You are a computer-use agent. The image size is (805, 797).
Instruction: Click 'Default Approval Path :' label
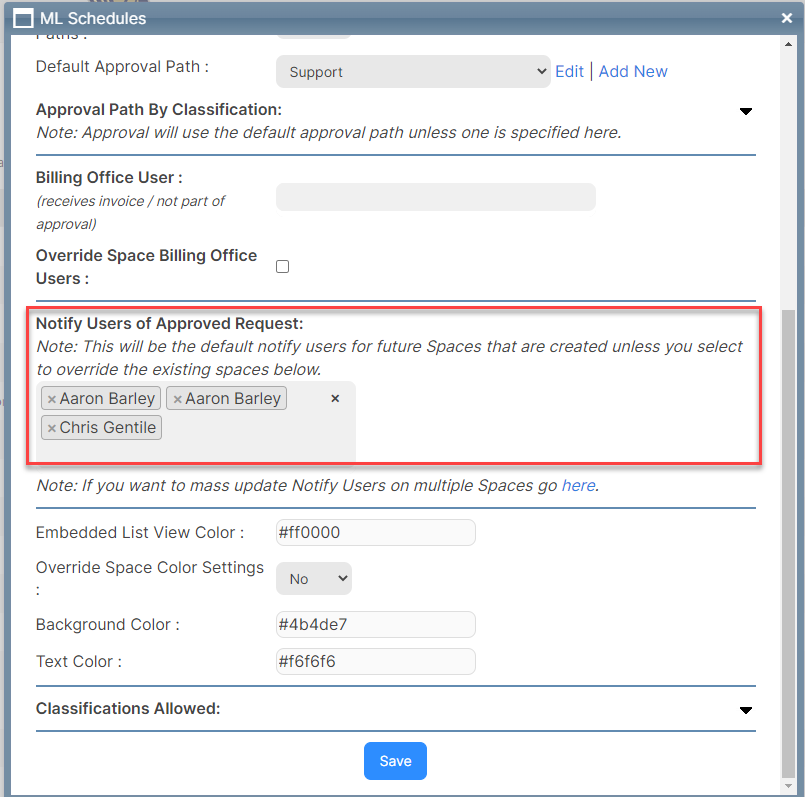122,67
